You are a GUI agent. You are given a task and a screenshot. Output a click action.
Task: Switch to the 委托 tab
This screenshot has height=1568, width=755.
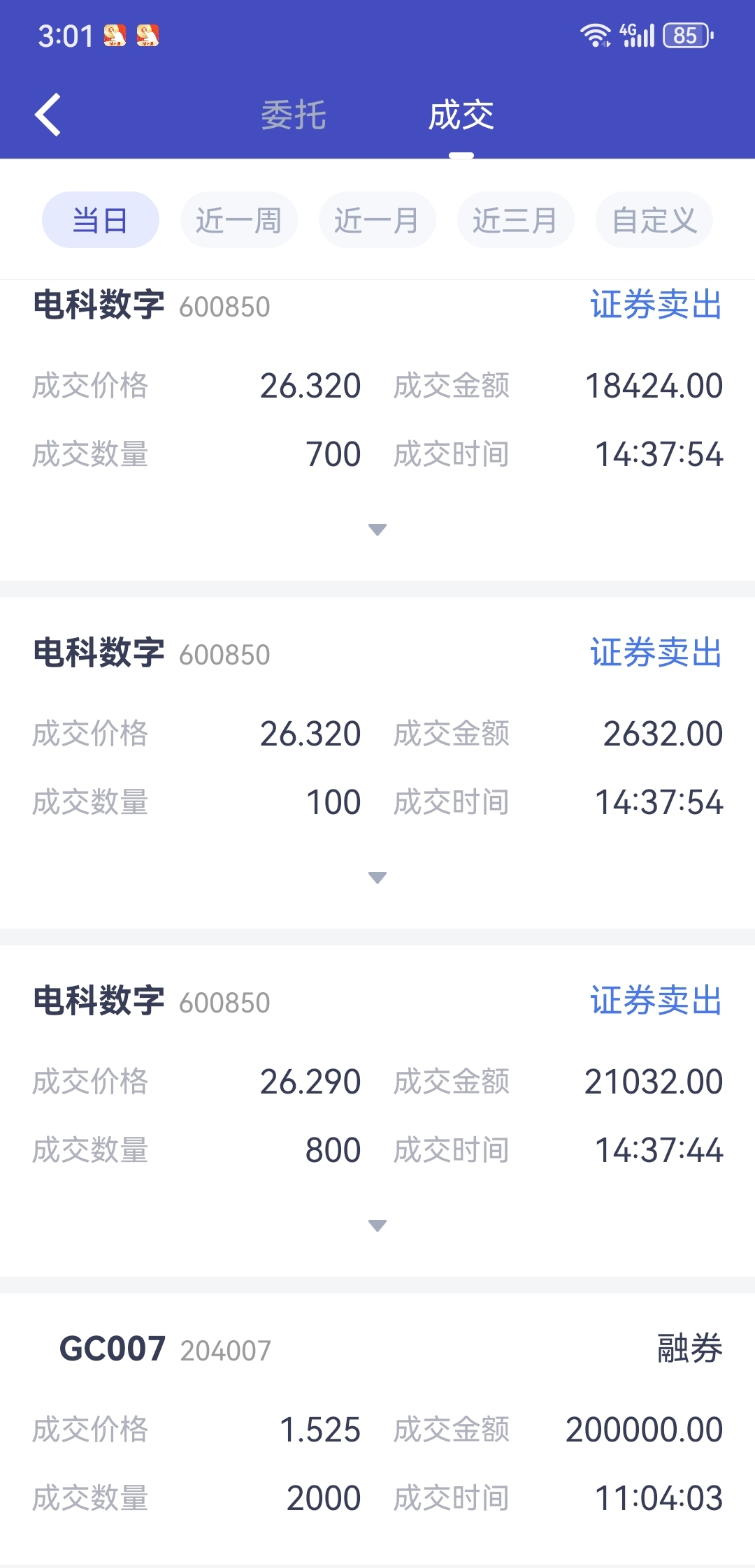pos(294,115)
